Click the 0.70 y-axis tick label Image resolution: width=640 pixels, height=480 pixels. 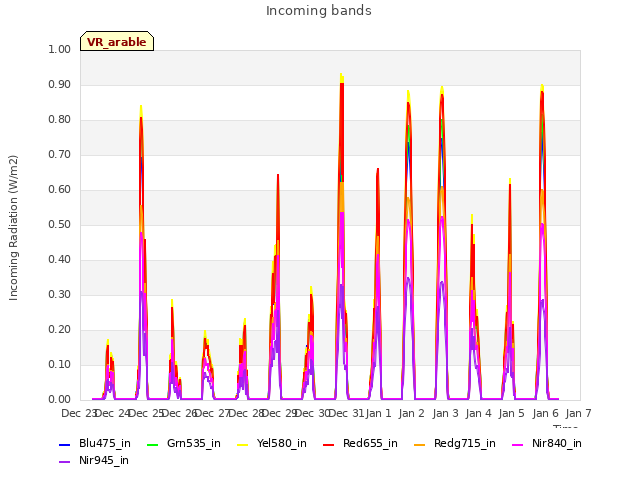click(x=60, y=155)
